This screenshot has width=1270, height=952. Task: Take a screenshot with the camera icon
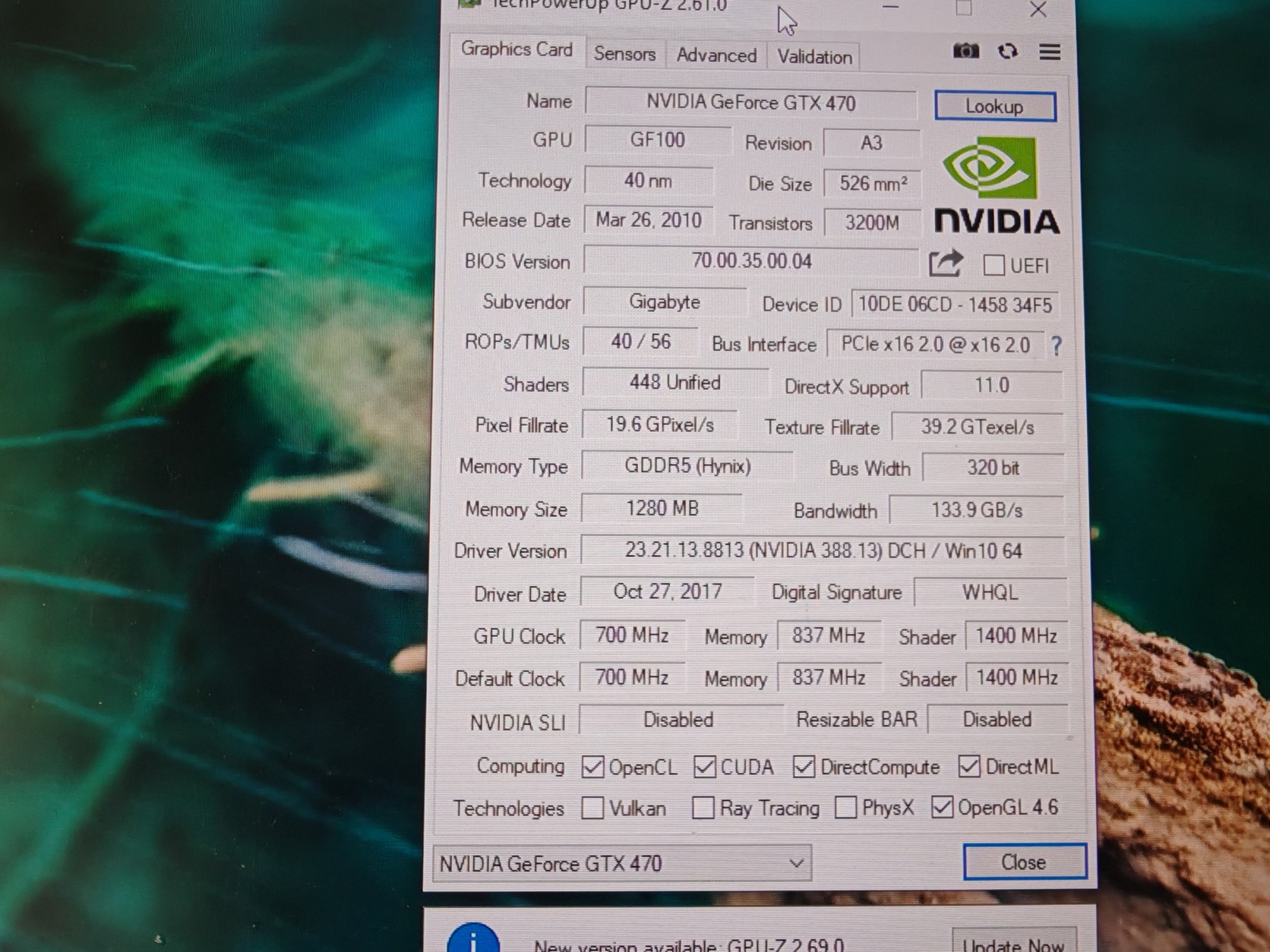pos(965,51)
